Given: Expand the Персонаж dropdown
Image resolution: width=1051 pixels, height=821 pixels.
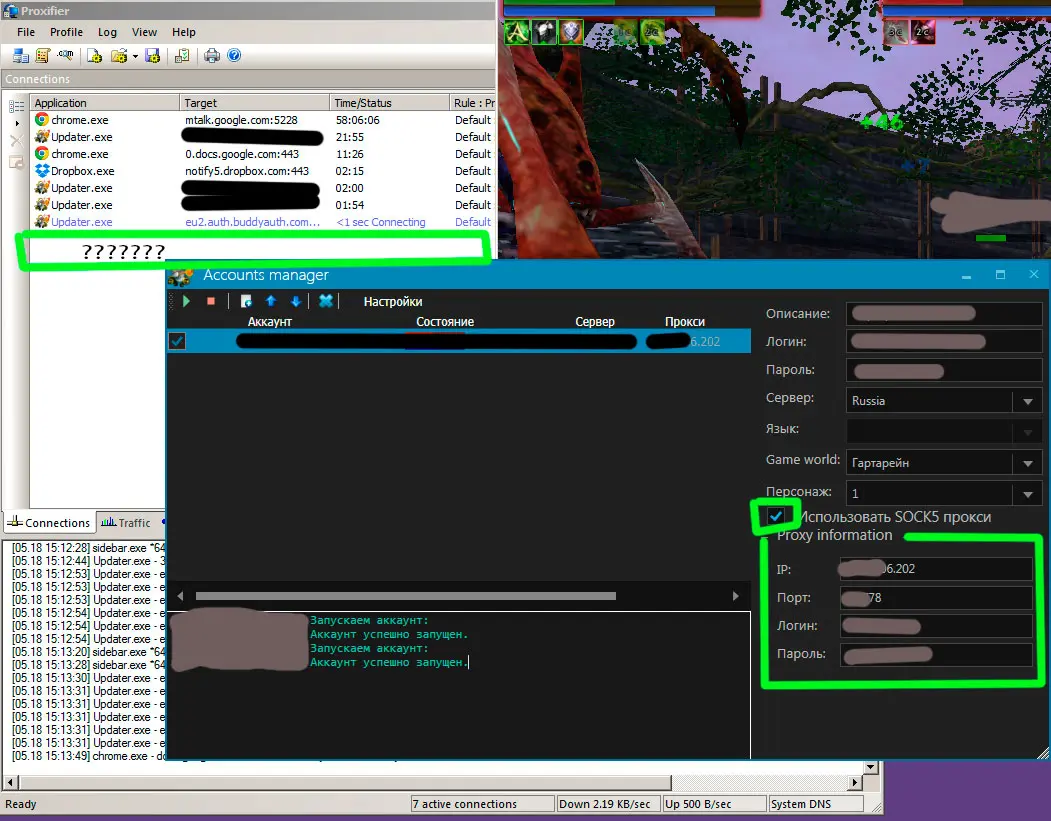Looking at the screenshot, I should (x=1026, y=495).
